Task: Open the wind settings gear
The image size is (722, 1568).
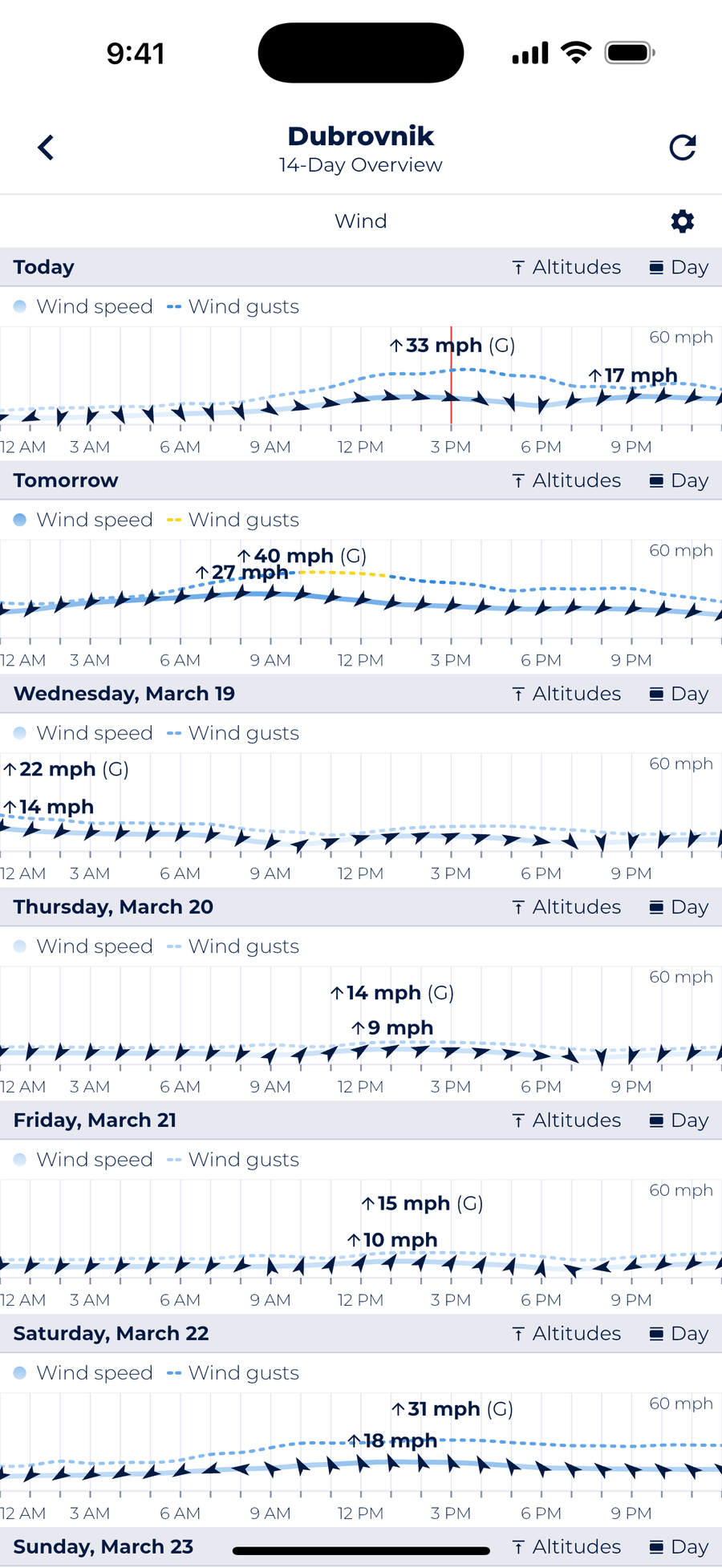Action: pos(681,221)
